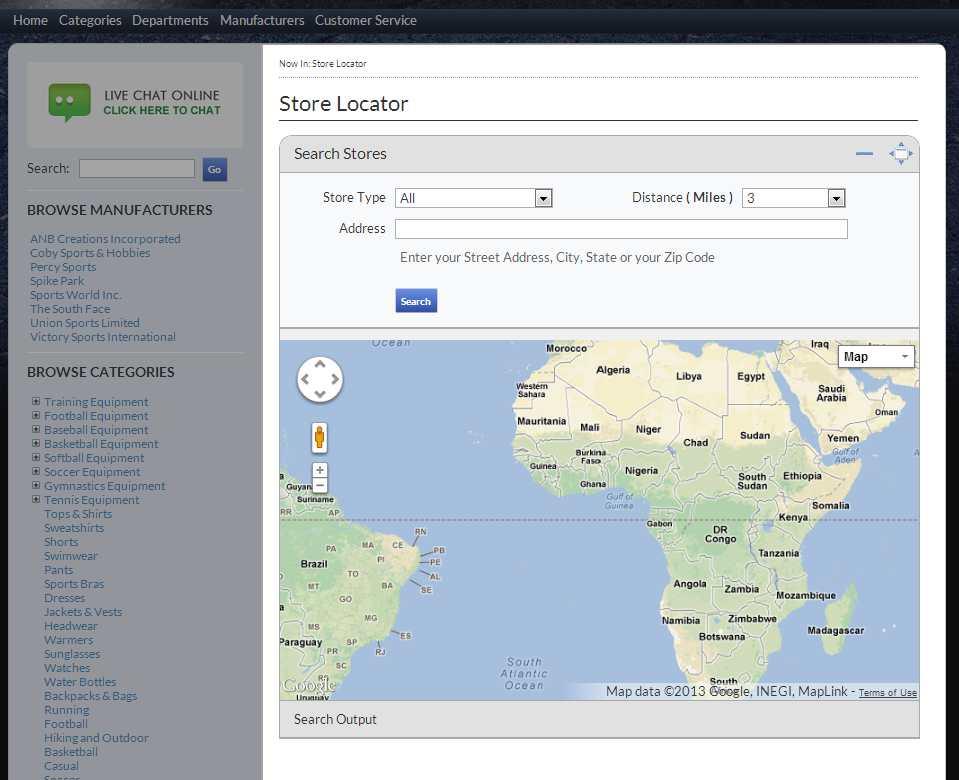Click the map zoom out minus button

click(x=320, y=486)
